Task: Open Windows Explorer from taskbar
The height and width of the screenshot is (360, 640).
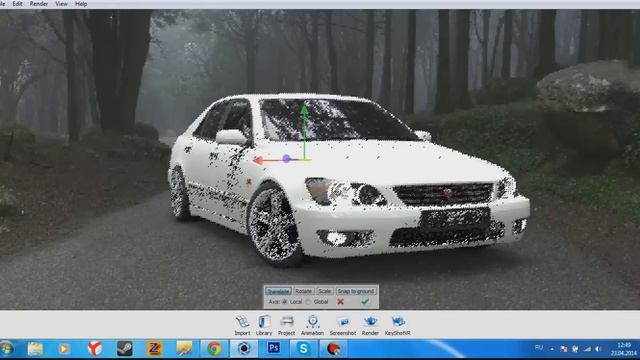Action: coord(35,349)
